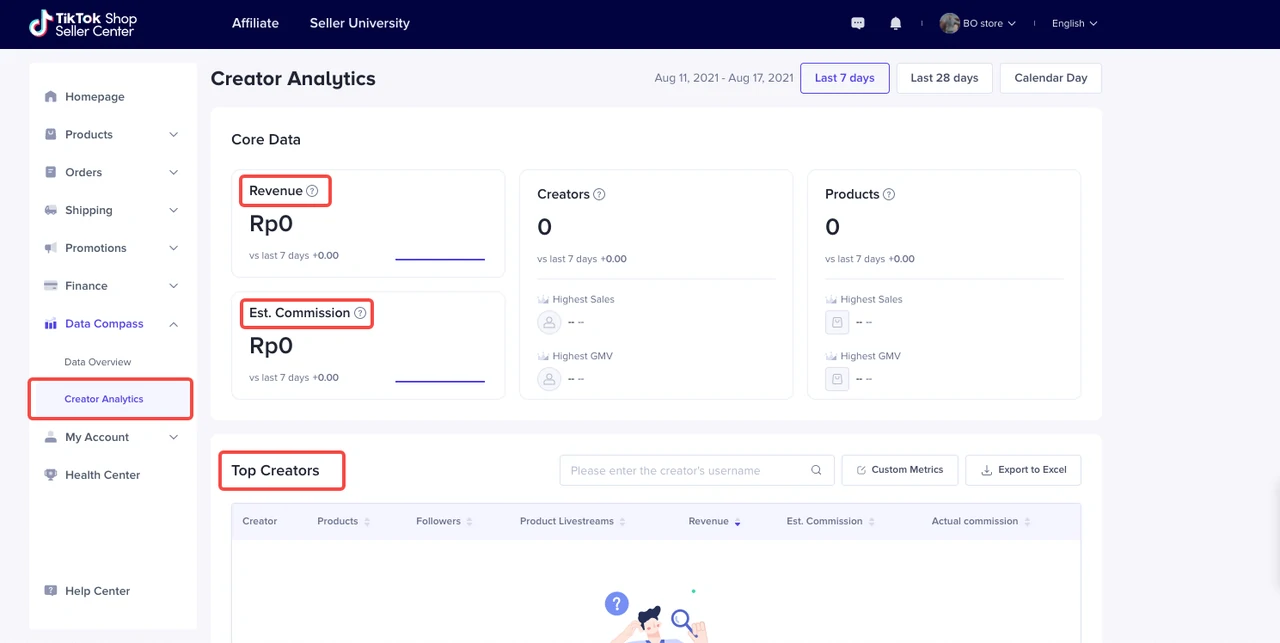Open the English language dropdown
The width and height of the screenshot is (1280, 643).
1074,23
